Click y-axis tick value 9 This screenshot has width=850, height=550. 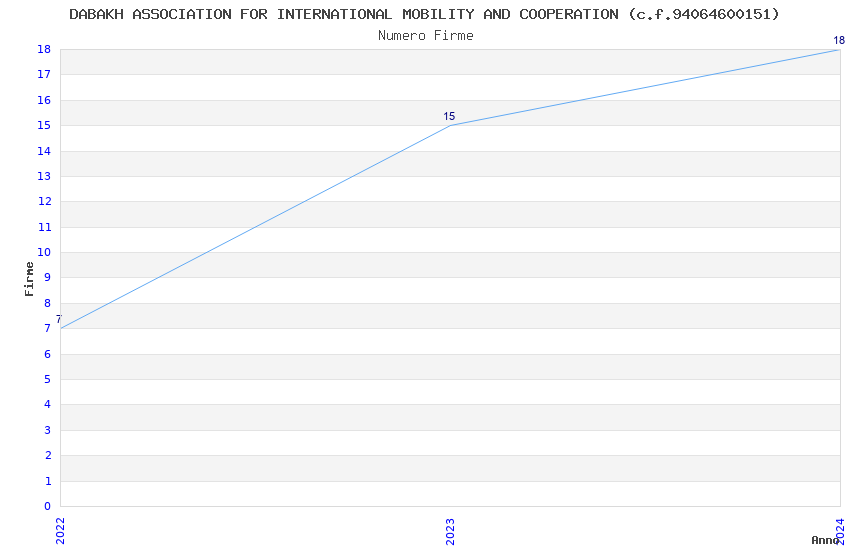(48, 277)
